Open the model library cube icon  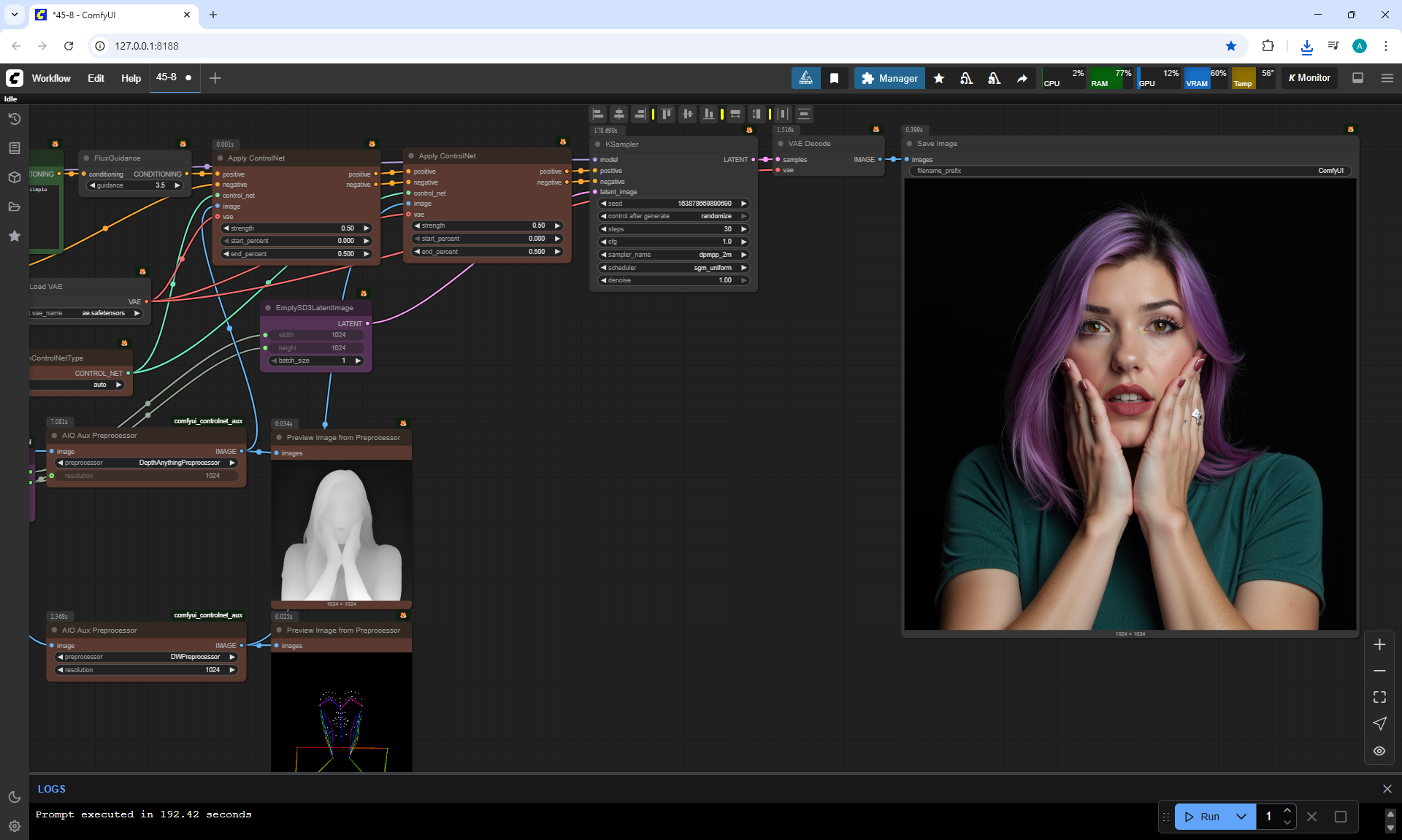pos(14,177)
